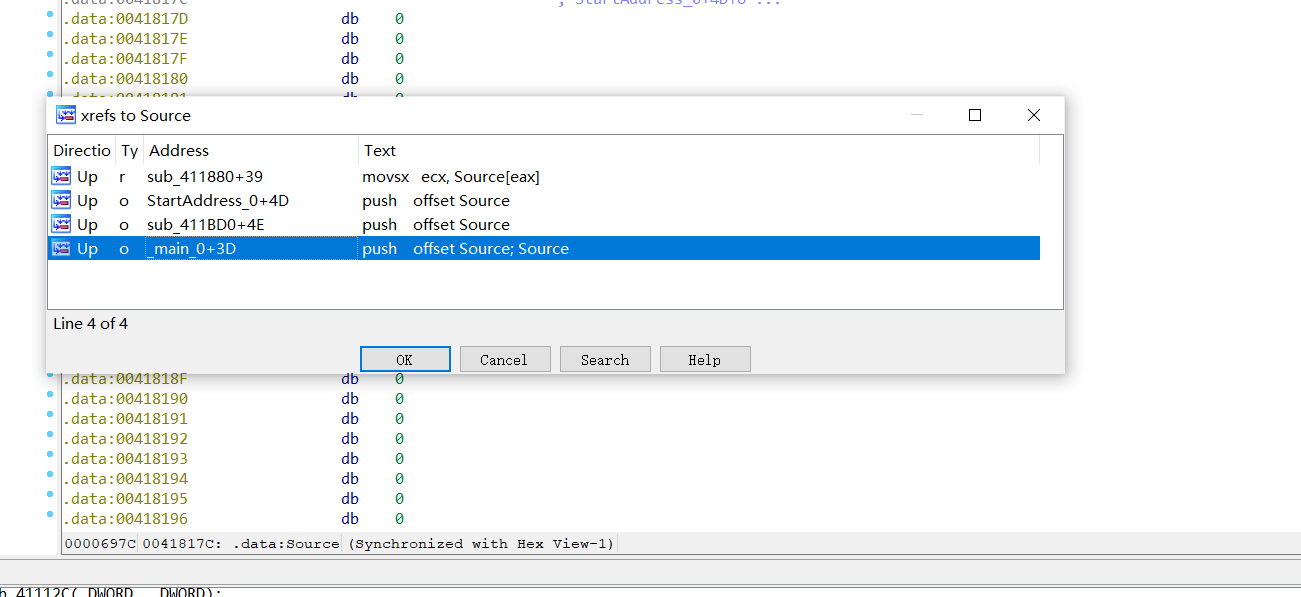The image size is (1301, 597).
Task: Sort by the Type column header
Action: tap(130, 151)
